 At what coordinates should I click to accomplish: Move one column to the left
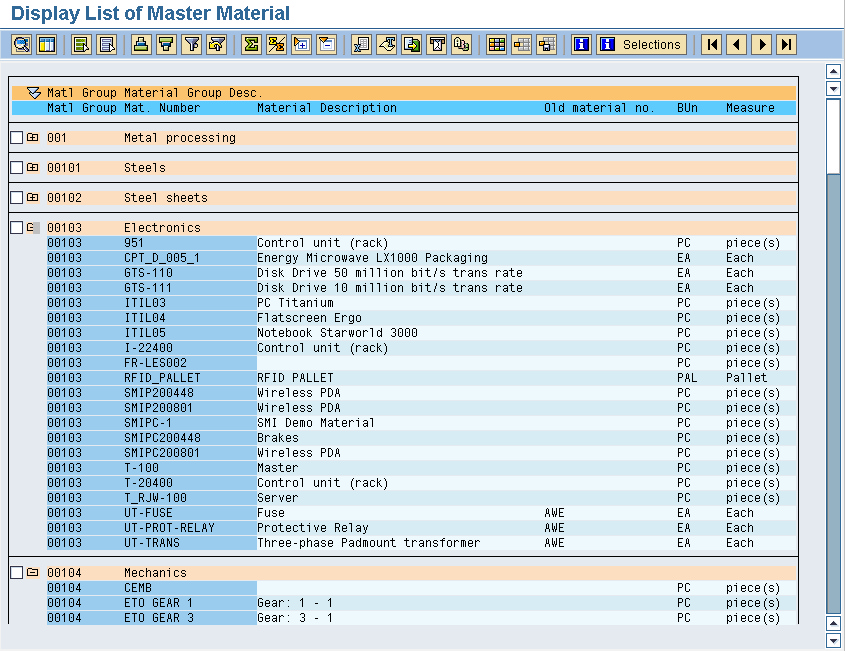(737, 44)
